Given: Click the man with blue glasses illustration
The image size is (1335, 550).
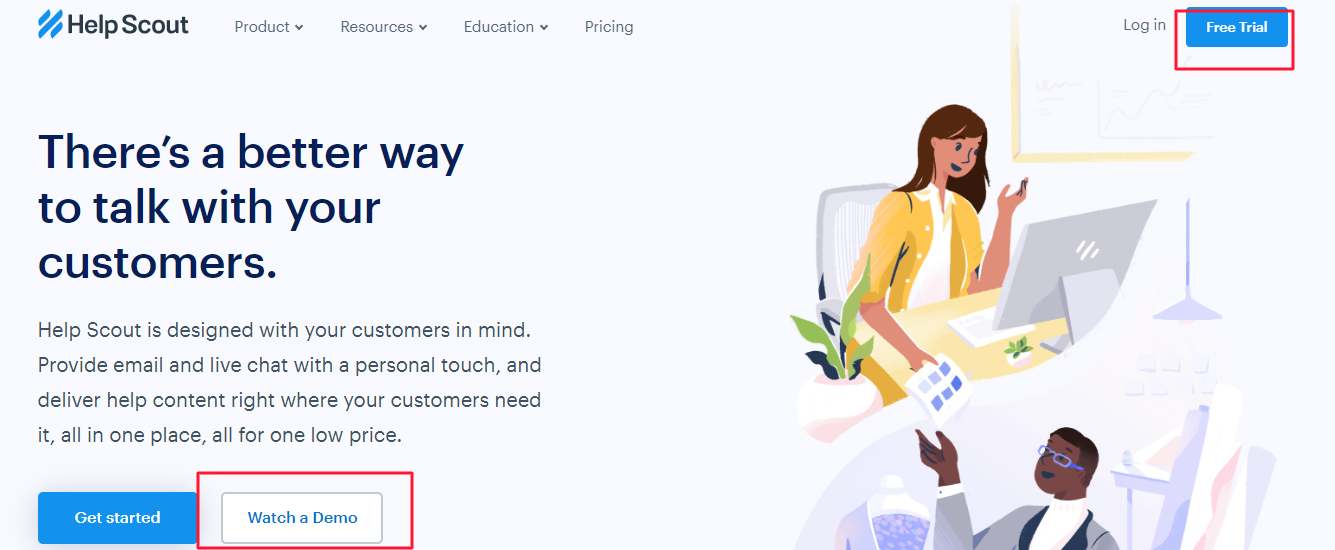Looking at the screenshot, I should (x=1040, y=490).
